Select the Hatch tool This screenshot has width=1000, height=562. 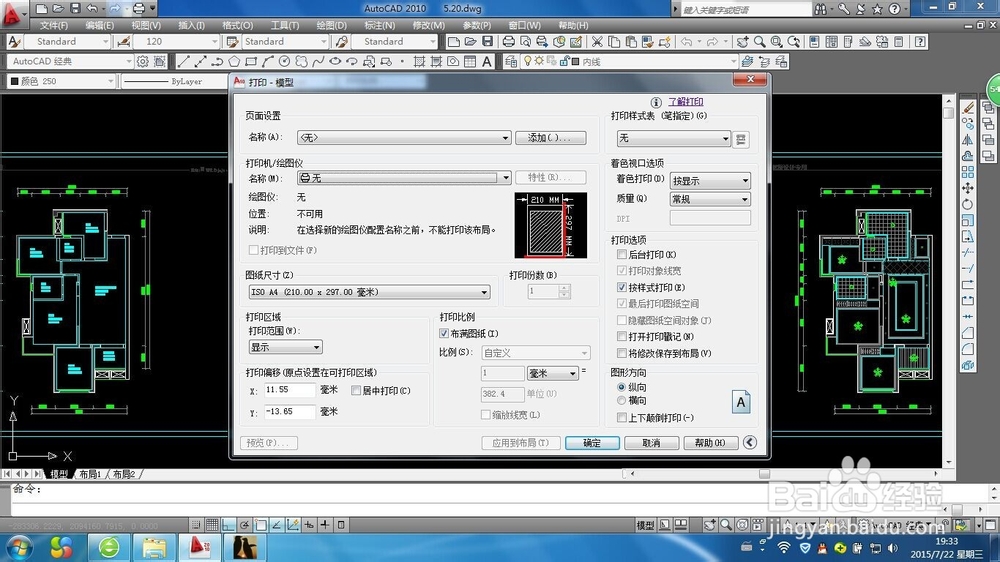[x=419, y=61]
